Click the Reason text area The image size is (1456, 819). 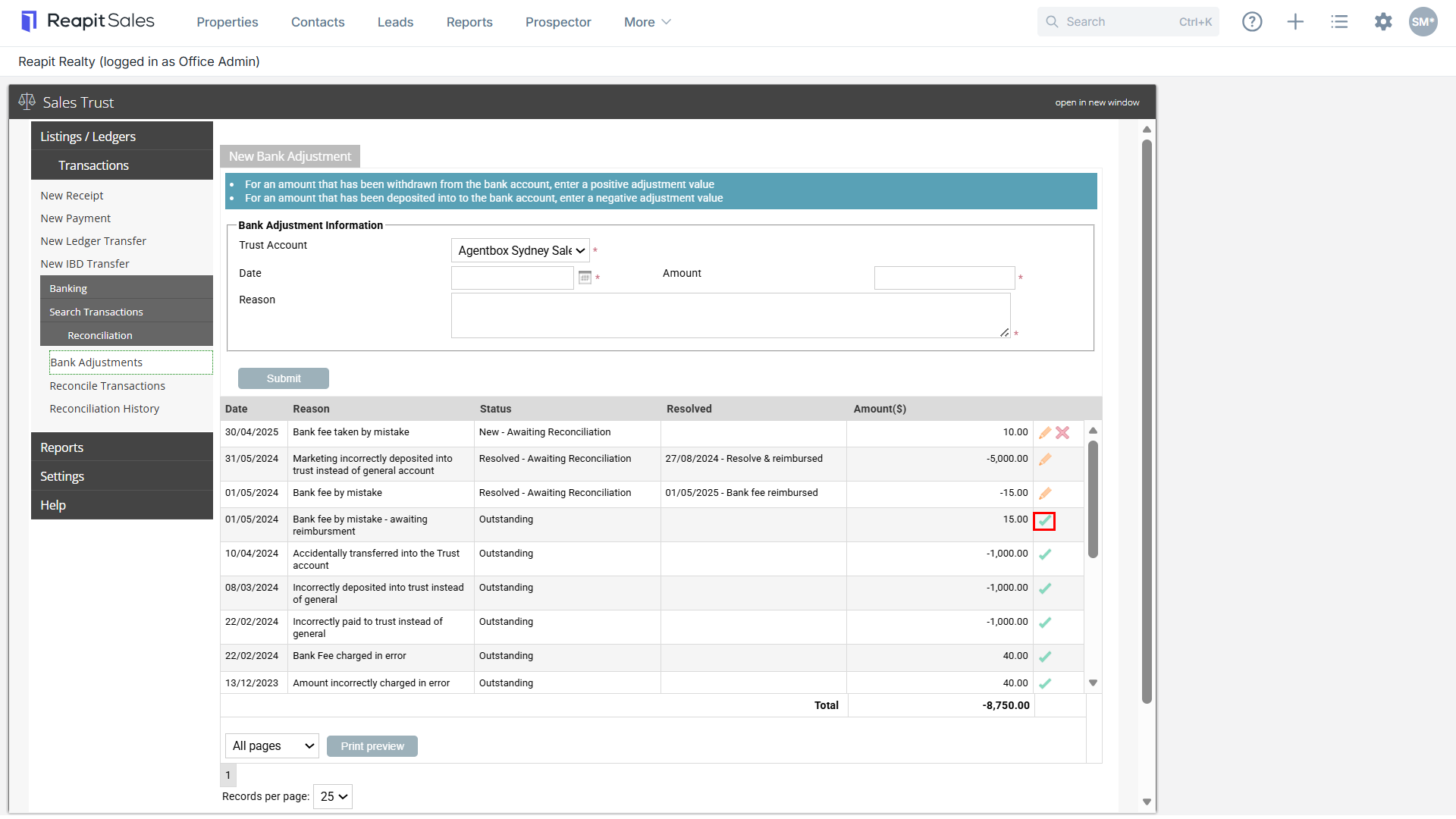coord(731,315)
